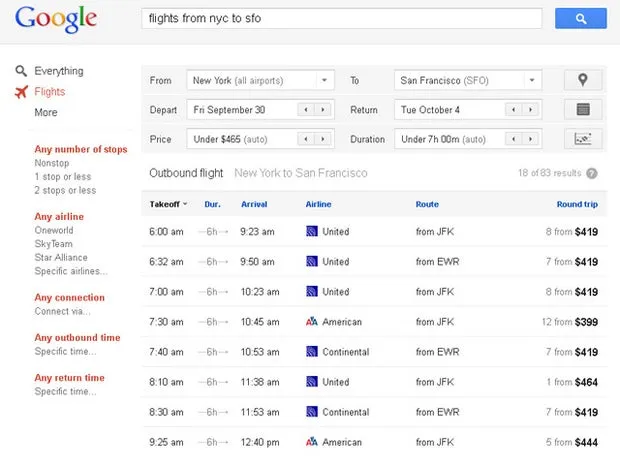Decrease the Price limit arrow

tap(306, 139)
